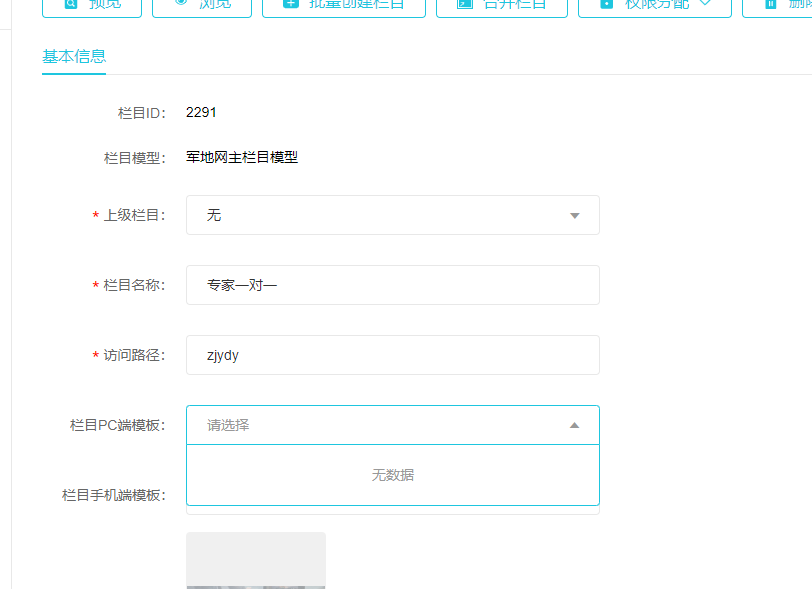Viewport: 812px width, 589px height.
Task: Click the 栏目ID value 2291
Action: click(201, 112)
